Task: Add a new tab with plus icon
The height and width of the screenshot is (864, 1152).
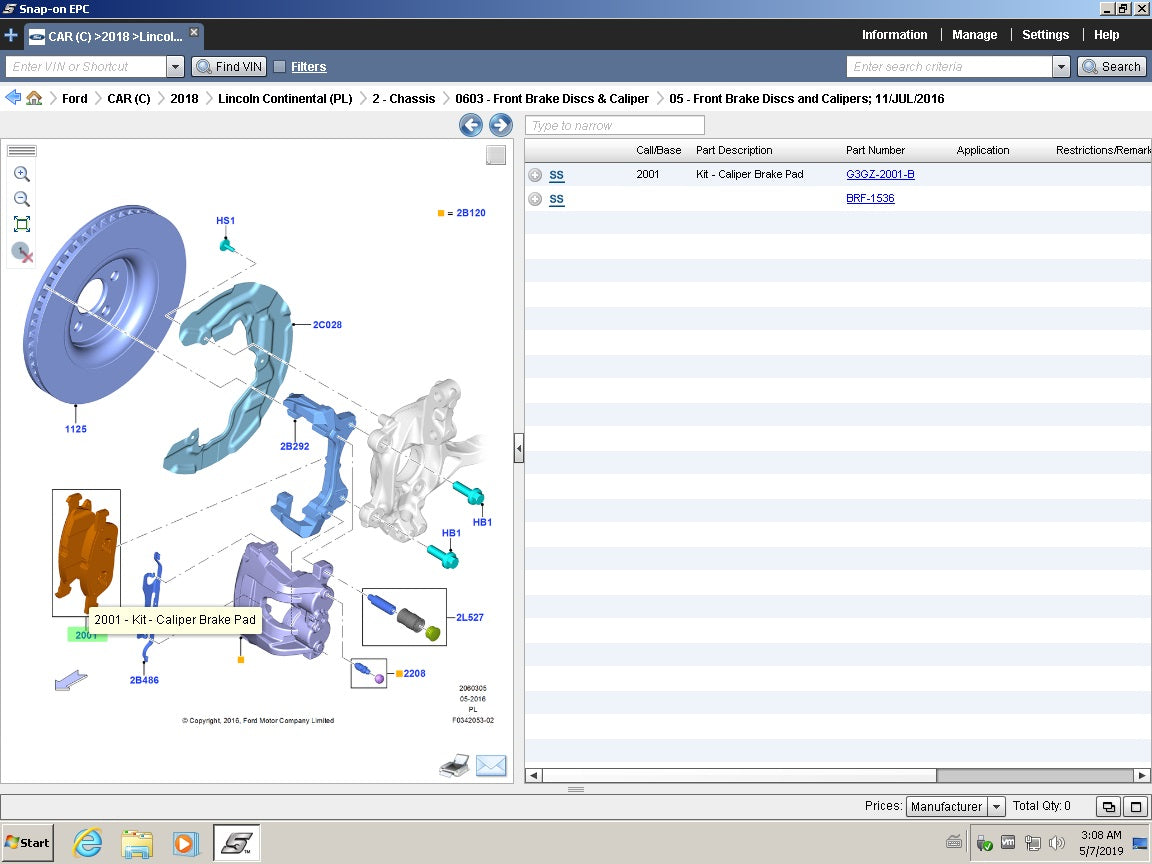Action: pos(11,35)
